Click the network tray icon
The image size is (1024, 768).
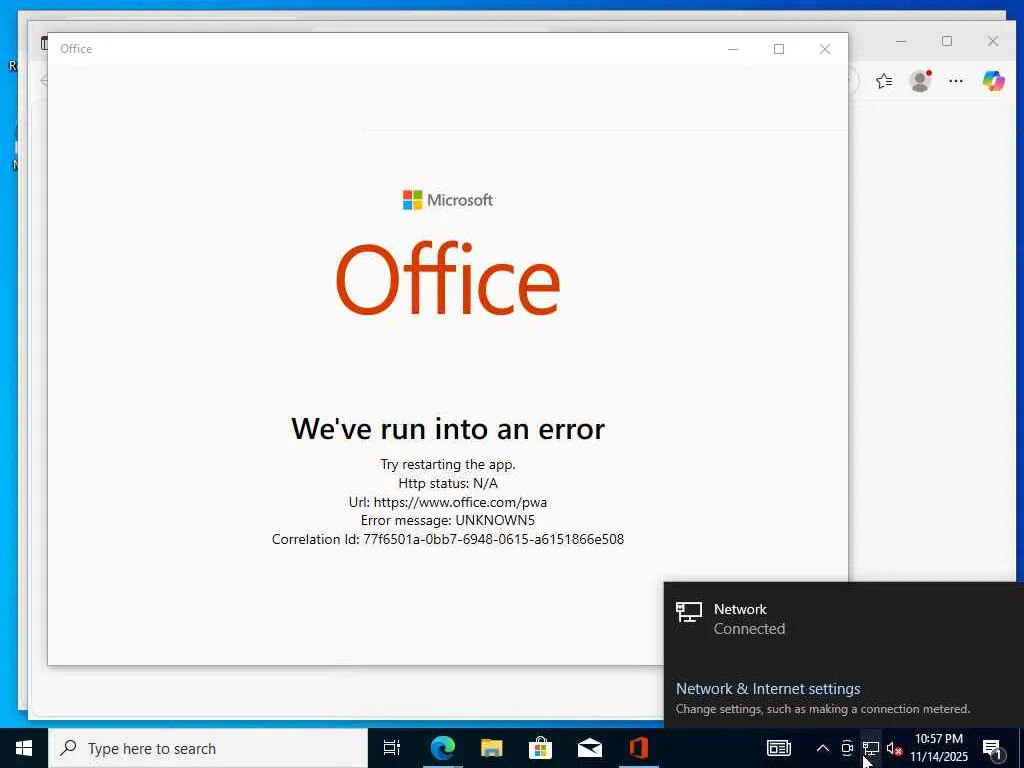(871, 748)
